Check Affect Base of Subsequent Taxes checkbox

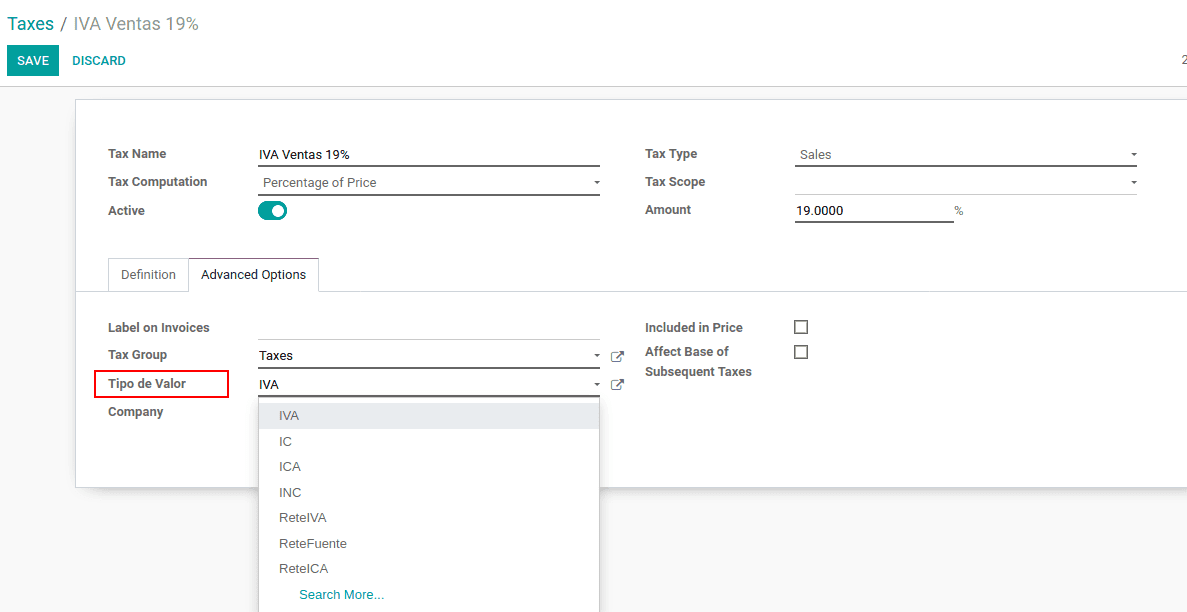coord(801,352)
